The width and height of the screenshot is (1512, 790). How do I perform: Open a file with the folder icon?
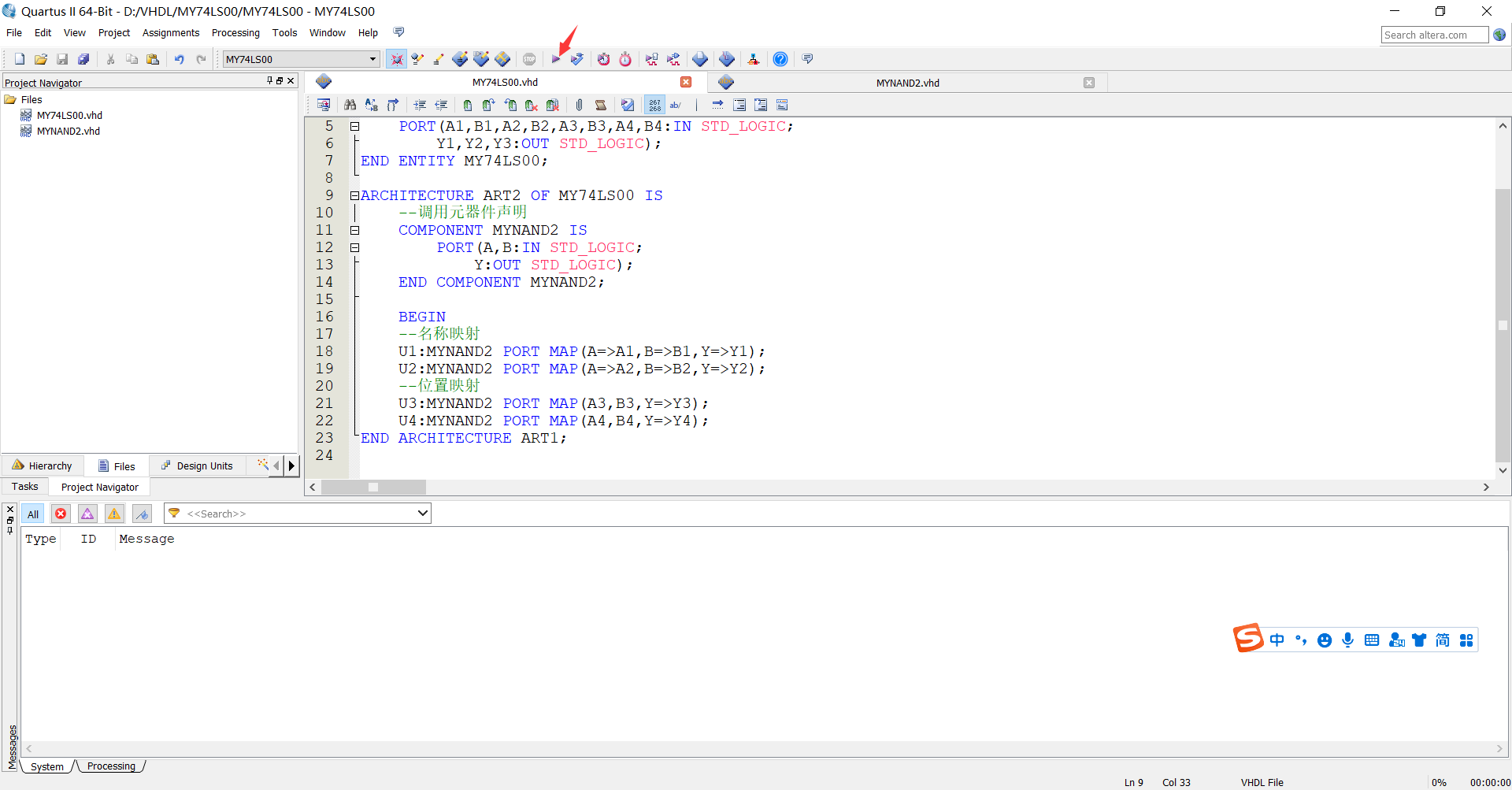point(41,59)
